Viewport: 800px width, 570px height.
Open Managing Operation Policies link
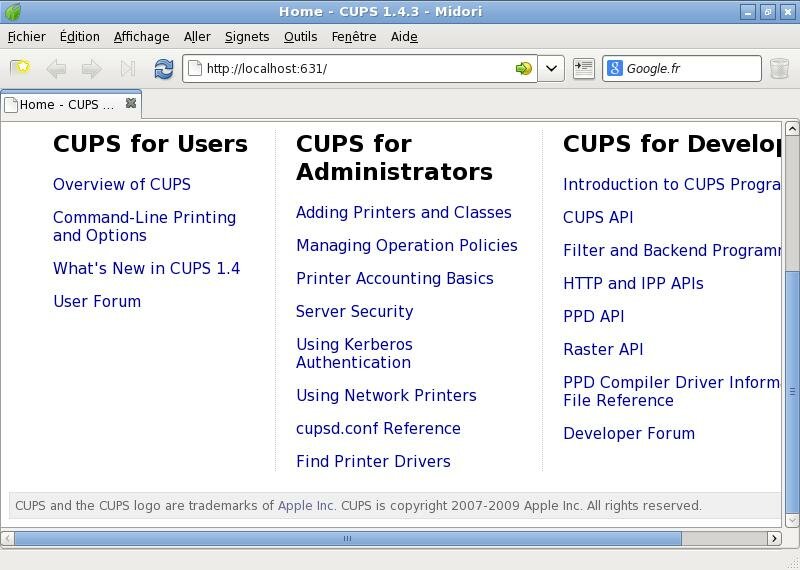(x=407, y=245)
